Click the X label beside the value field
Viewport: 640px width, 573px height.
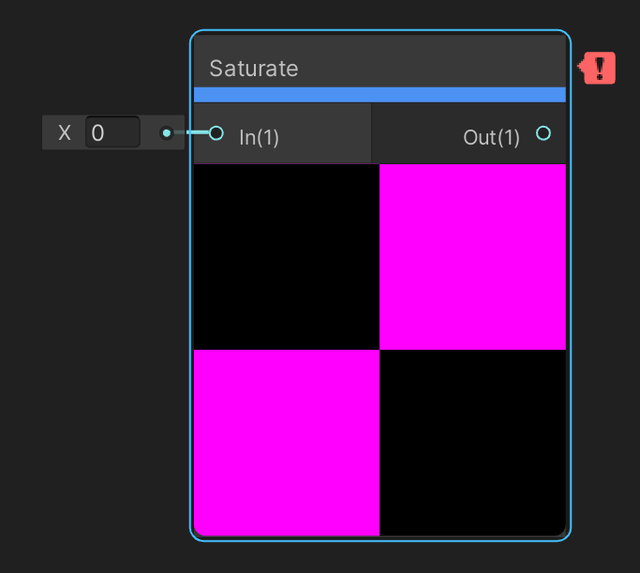pyautogui.click(x=65, y=133)
